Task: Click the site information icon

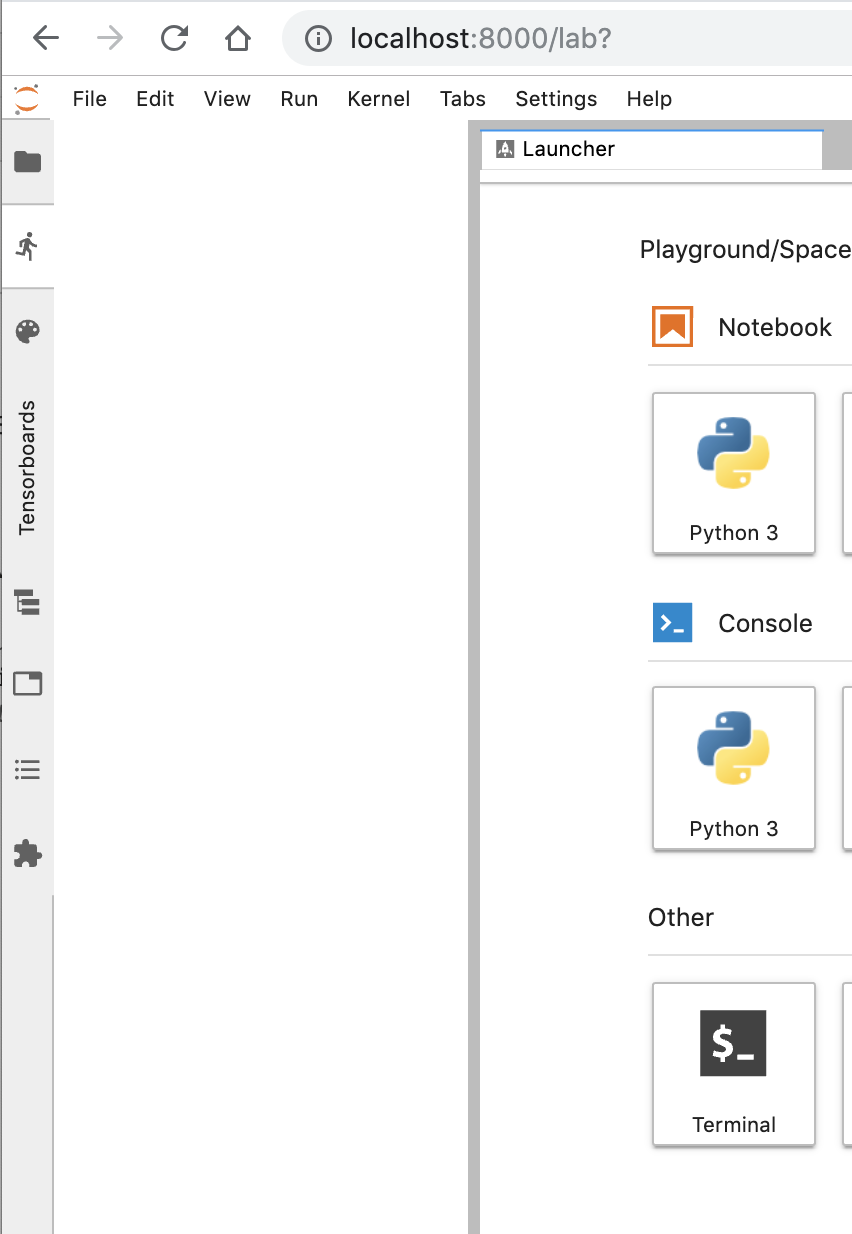Action: [318, 38]
